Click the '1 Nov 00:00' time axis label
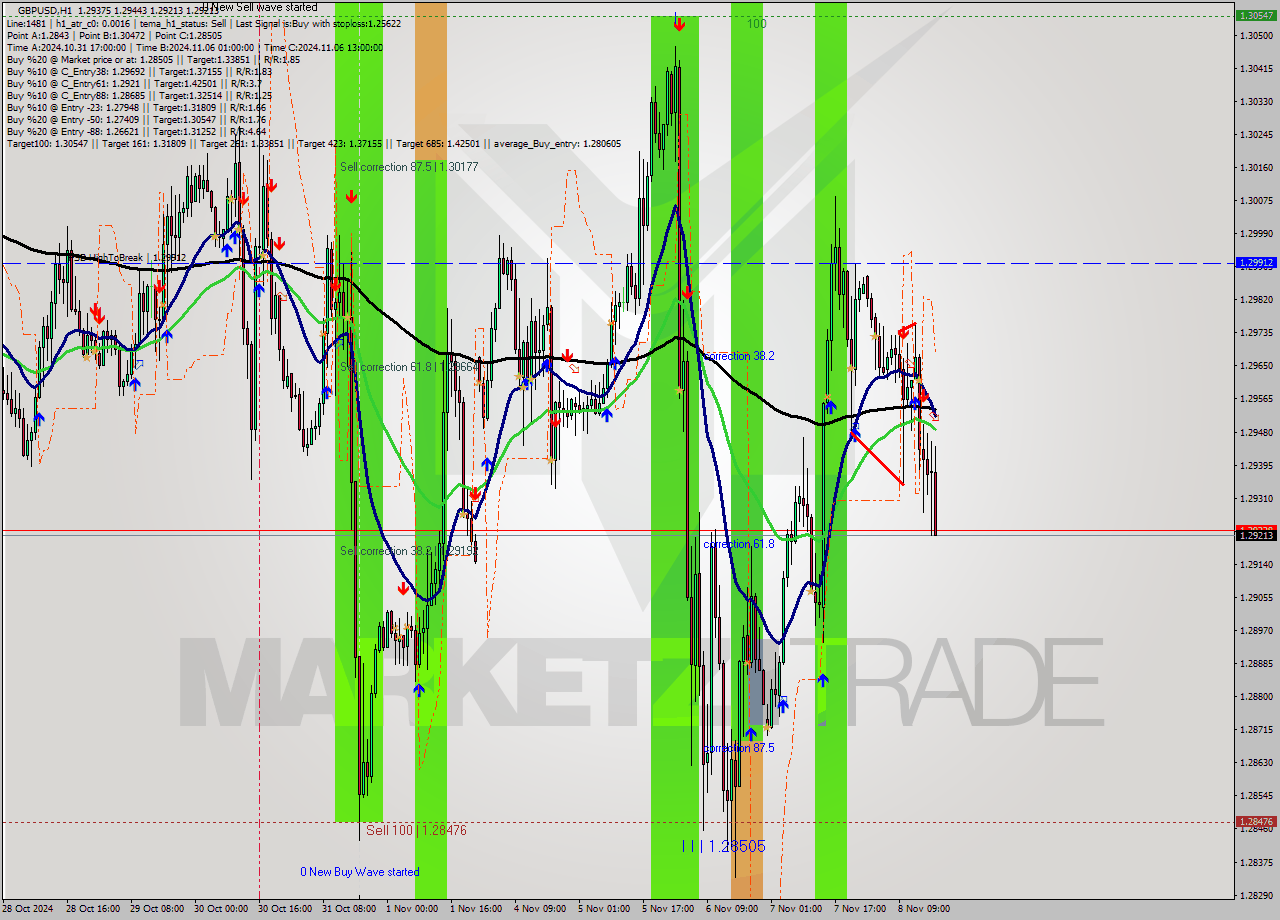 coord(412,909)
